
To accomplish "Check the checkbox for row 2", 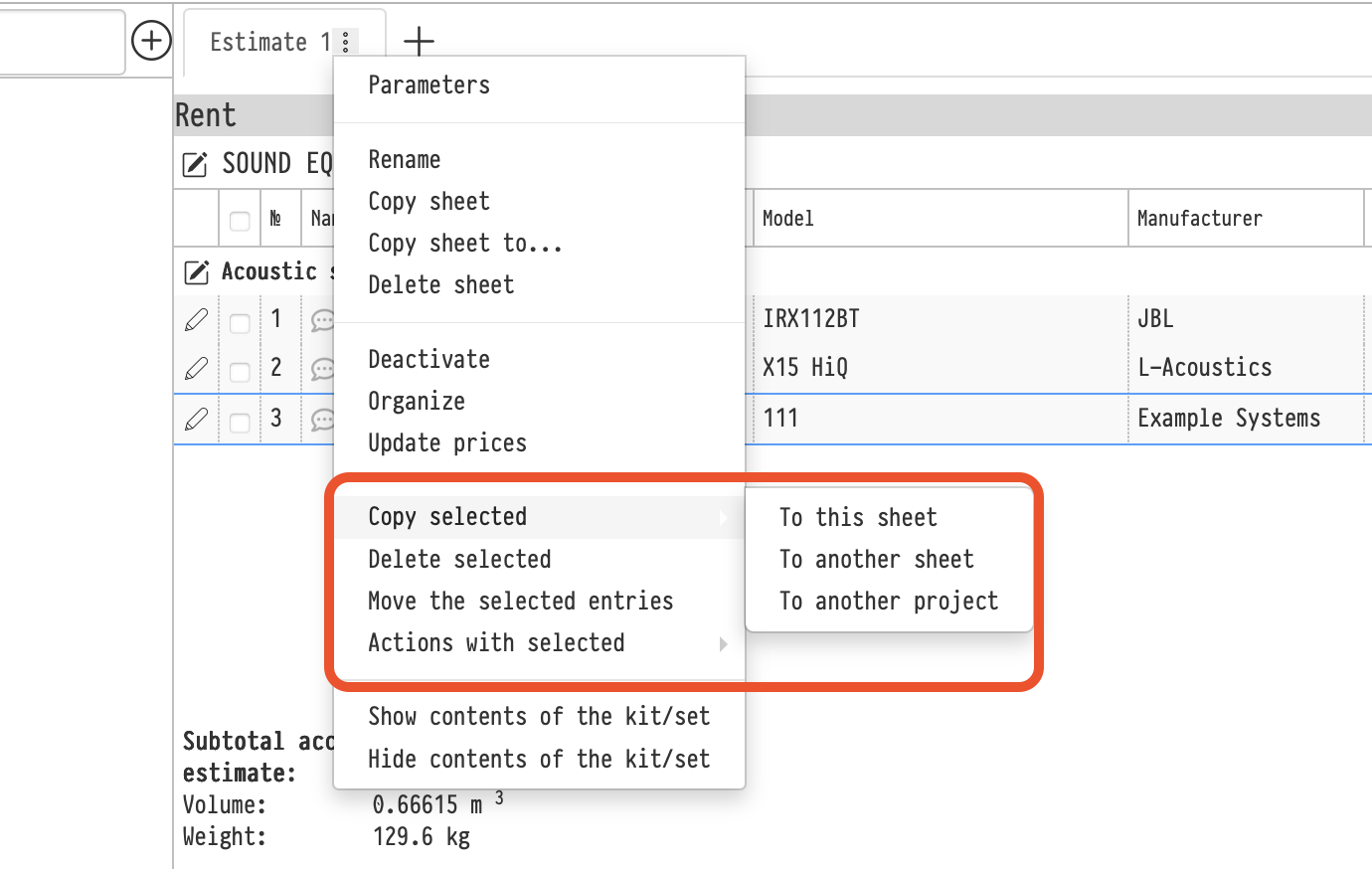I will tap(240, 371).
